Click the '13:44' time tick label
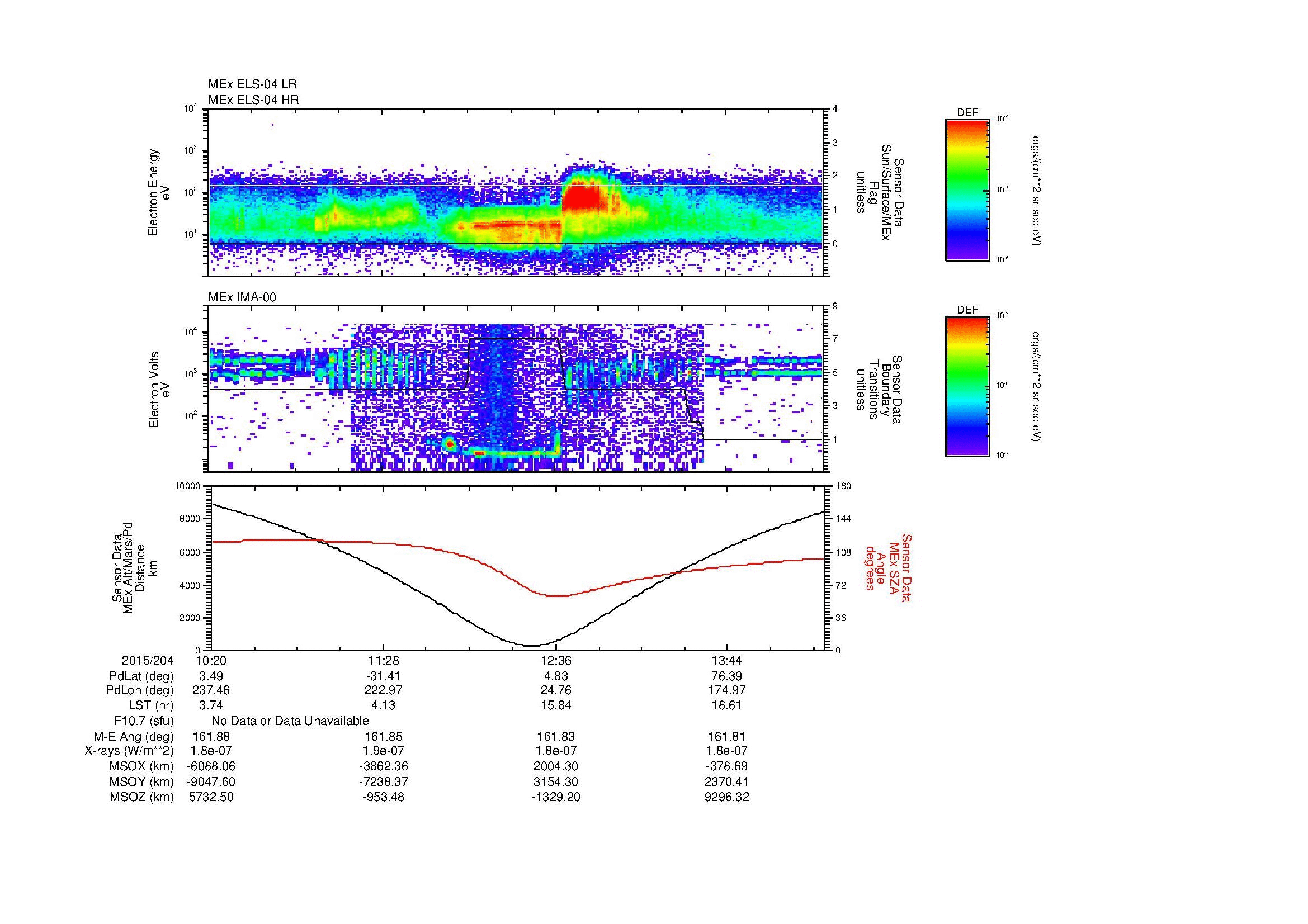The height and width of the screenshot is (924, 1308). (x=726, y=660)
